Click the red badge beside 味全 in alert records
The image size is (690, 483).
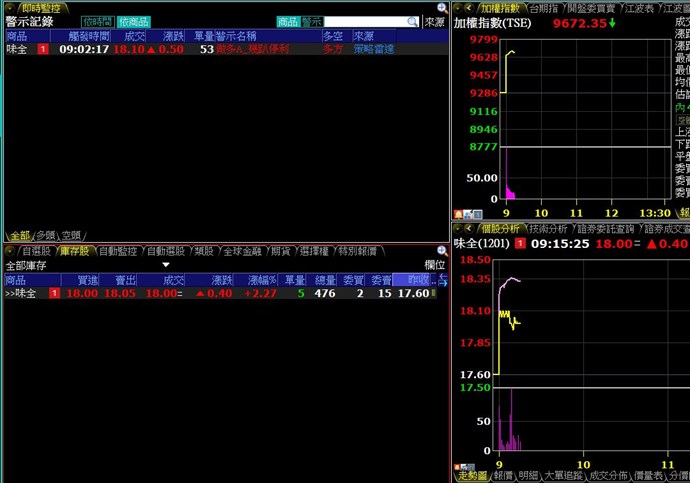click(x=42, y=49)
